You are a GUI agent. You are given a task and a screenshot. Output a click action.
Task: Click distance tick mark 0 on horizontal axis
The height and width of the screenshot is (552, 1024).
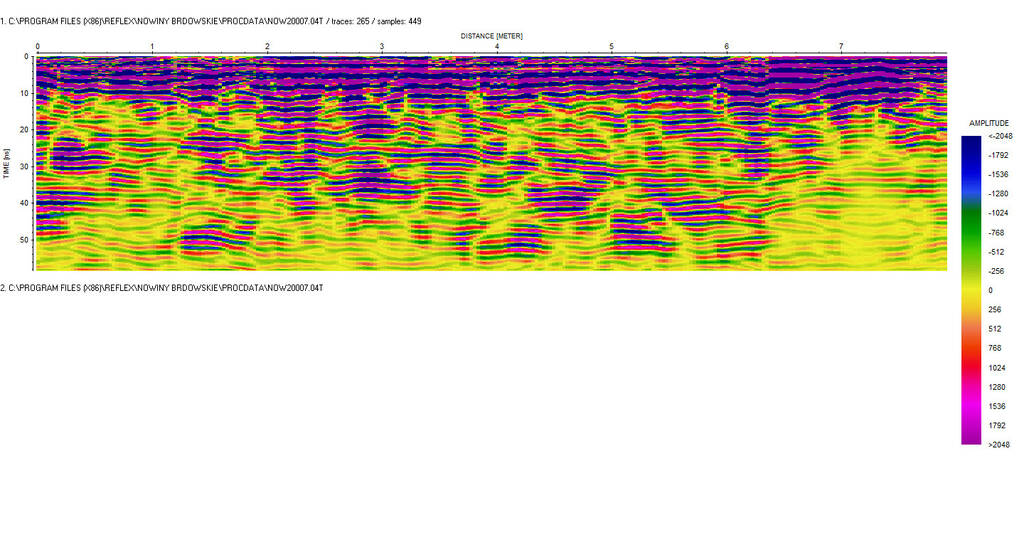pyautogui.click(x=37, y=47)
